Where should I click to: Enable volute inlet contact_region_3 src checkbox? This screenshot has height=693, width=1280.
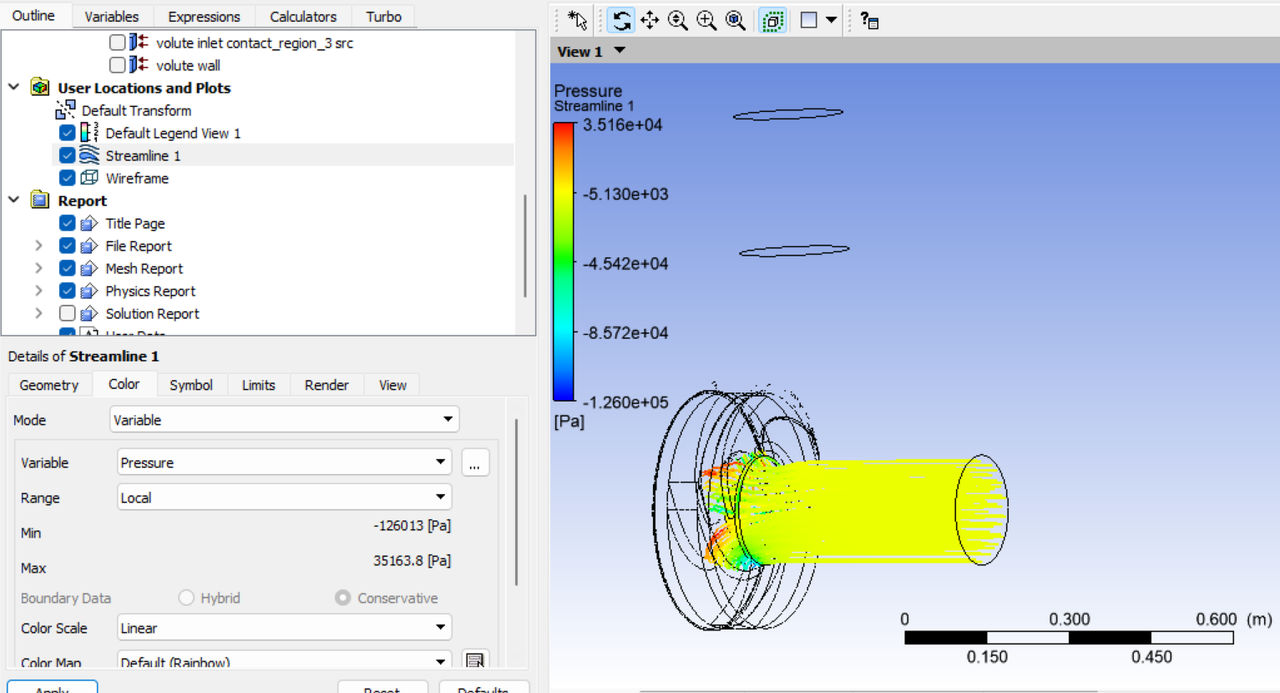coord(117,43)
